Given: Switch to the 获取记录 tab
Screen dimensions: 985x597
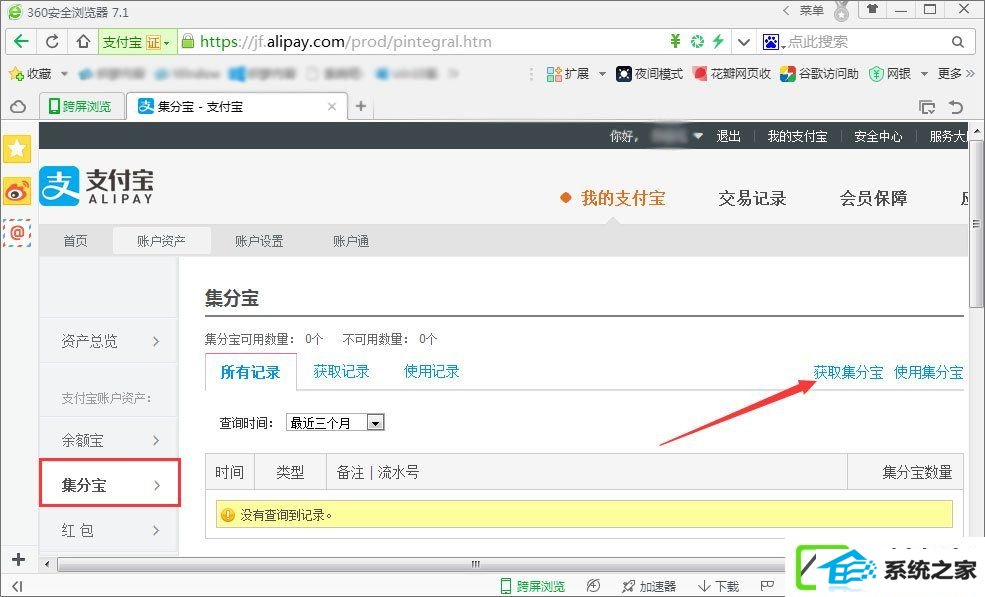Looking at the screenshot, I should [341, 371].
